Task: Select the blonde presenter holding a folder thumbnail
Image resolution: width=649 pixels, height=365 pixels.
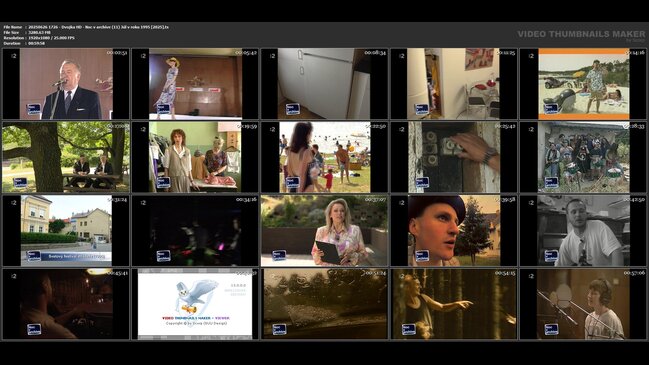Action: 324,231
